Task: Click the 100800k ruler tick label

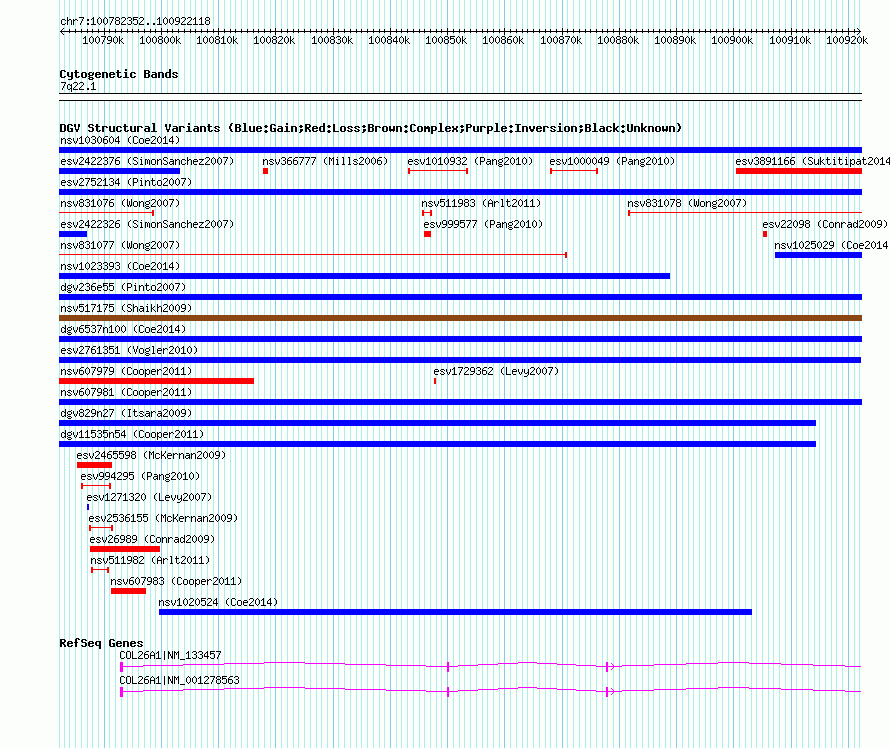Action: 160,40
